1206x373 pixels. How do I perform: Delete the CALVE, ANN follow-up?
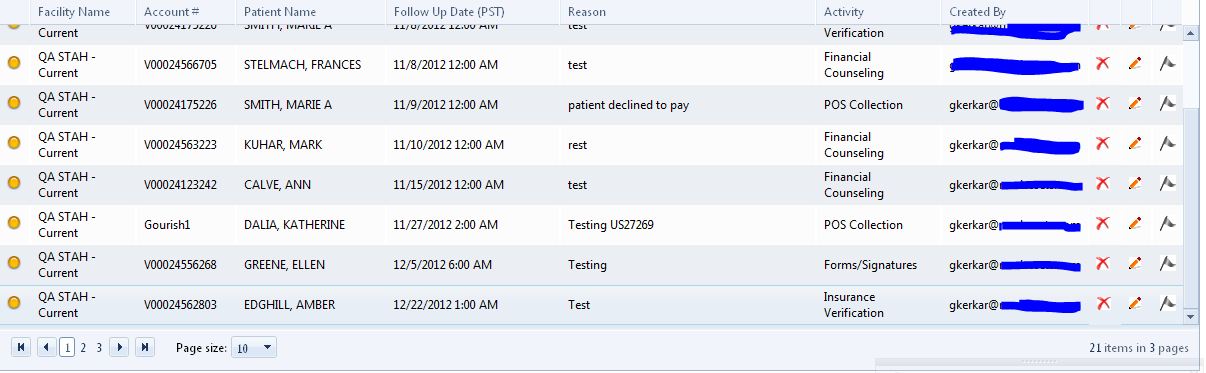(1103, 183)
